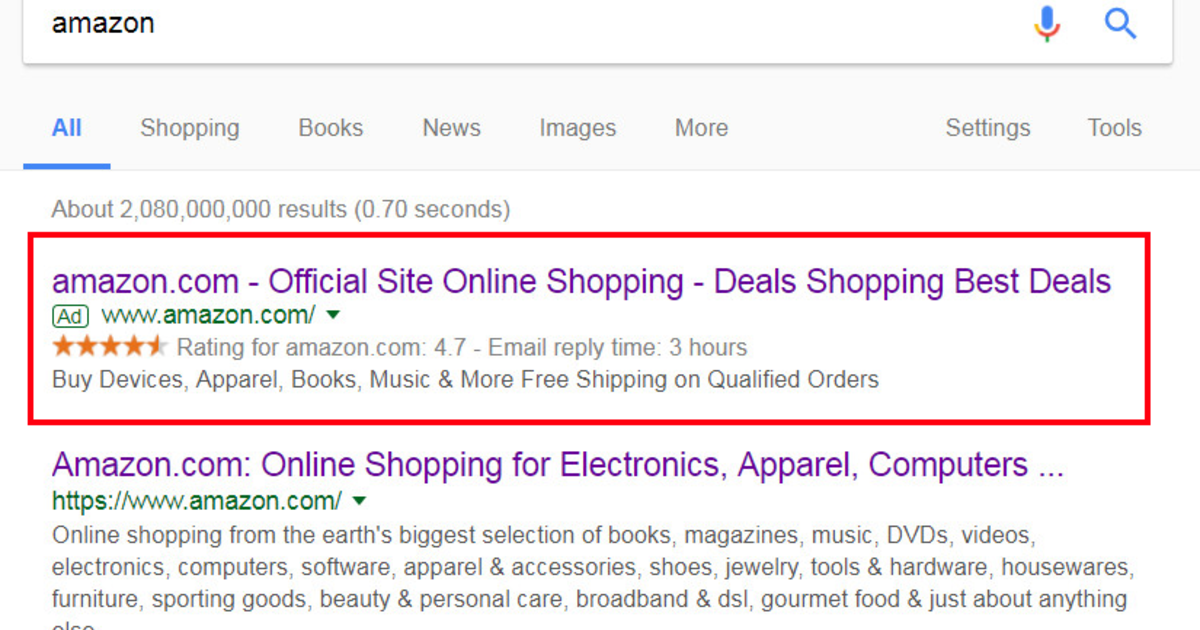The image size is (1200, 630).
Task: Open the Settings menu
Action: pos(988,128)
